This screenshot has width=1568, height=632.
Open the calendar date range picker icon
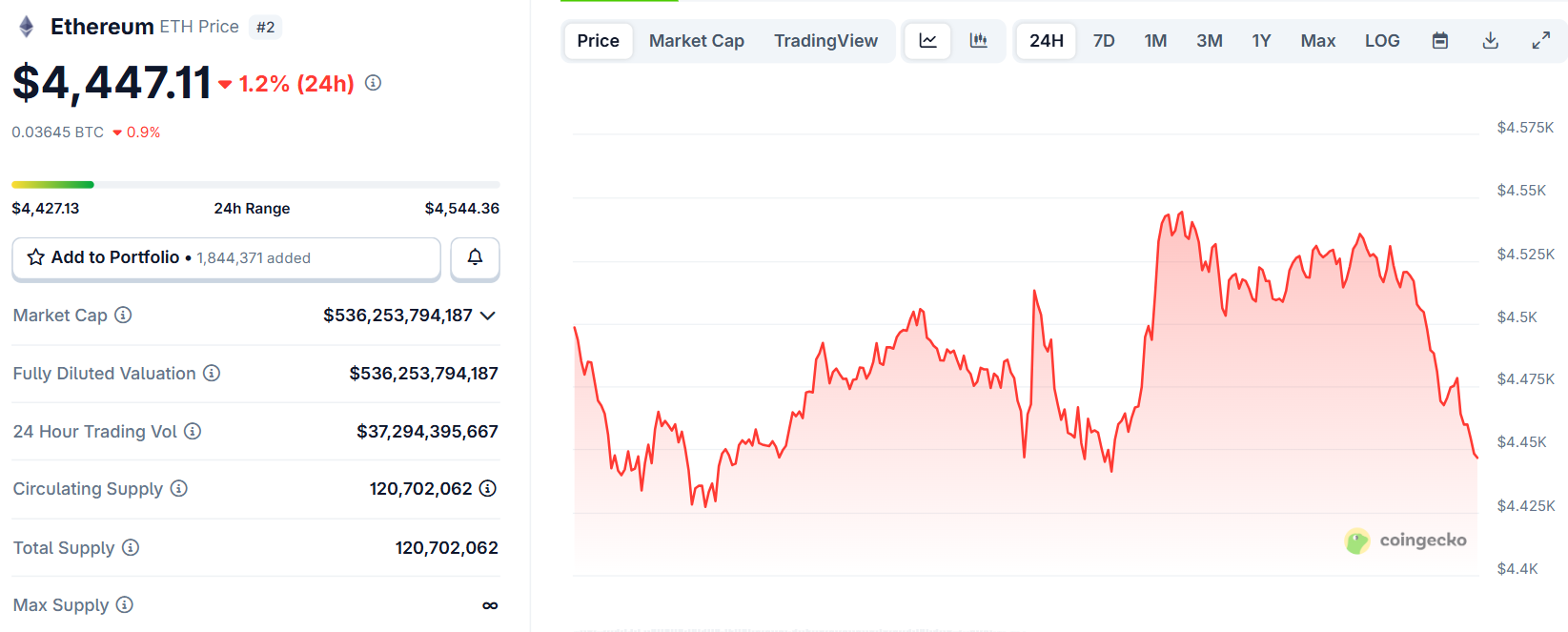coord(1440,41)
